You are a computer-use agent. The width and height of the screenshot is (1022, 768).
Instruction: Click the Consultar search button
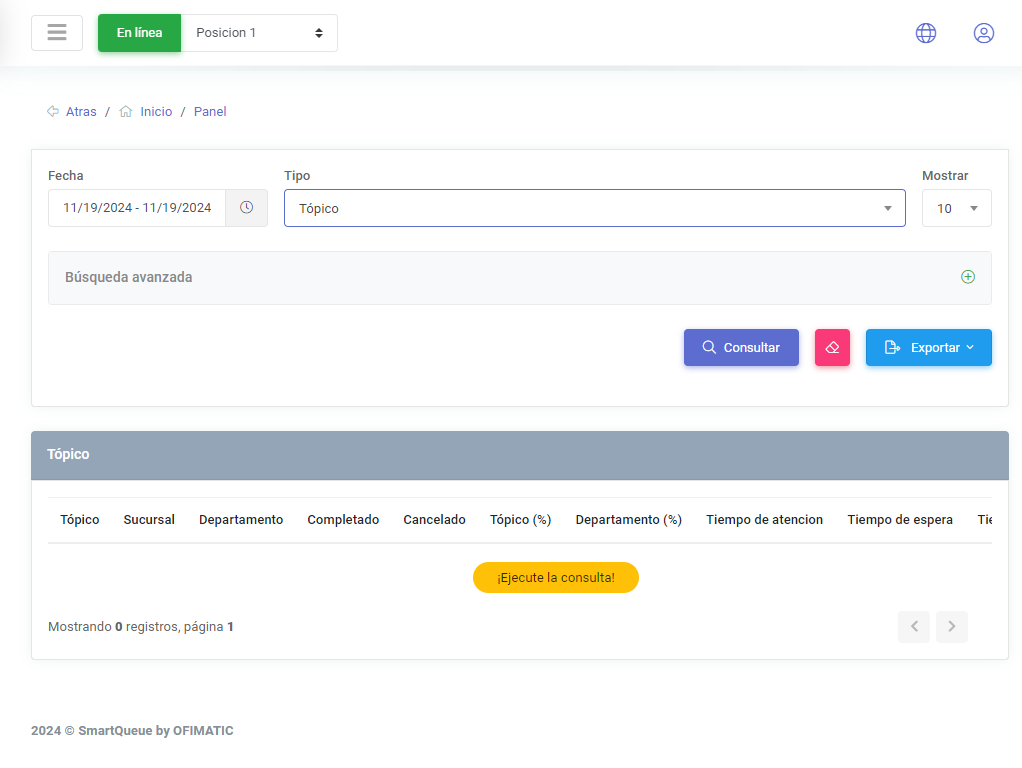(x=741, y=348)
